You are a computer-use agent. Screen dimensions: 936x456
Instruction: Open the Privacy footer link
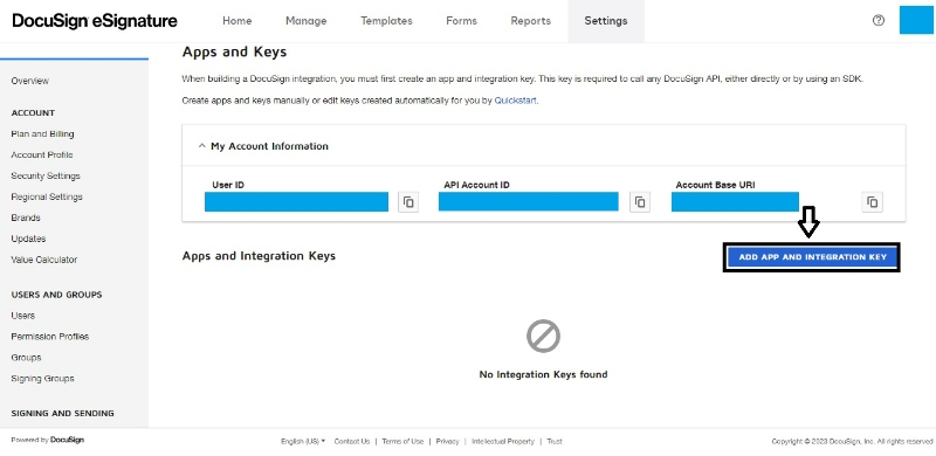coord(447,441)
